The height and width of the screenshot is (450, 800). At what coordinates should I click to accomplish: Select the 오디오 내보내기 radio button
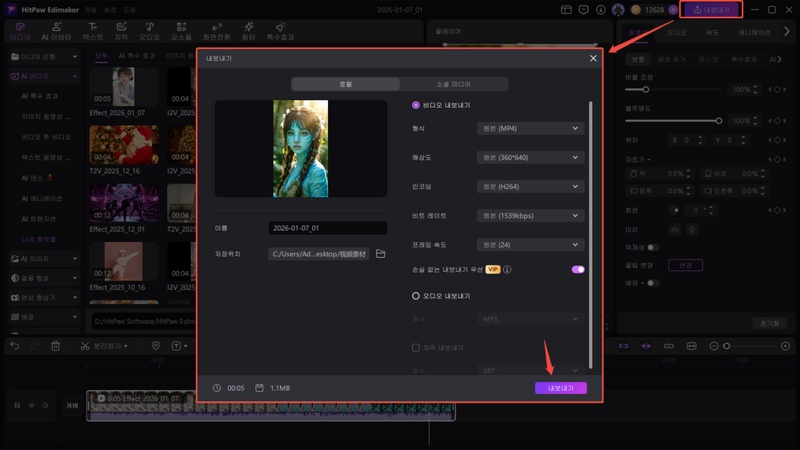416,296
